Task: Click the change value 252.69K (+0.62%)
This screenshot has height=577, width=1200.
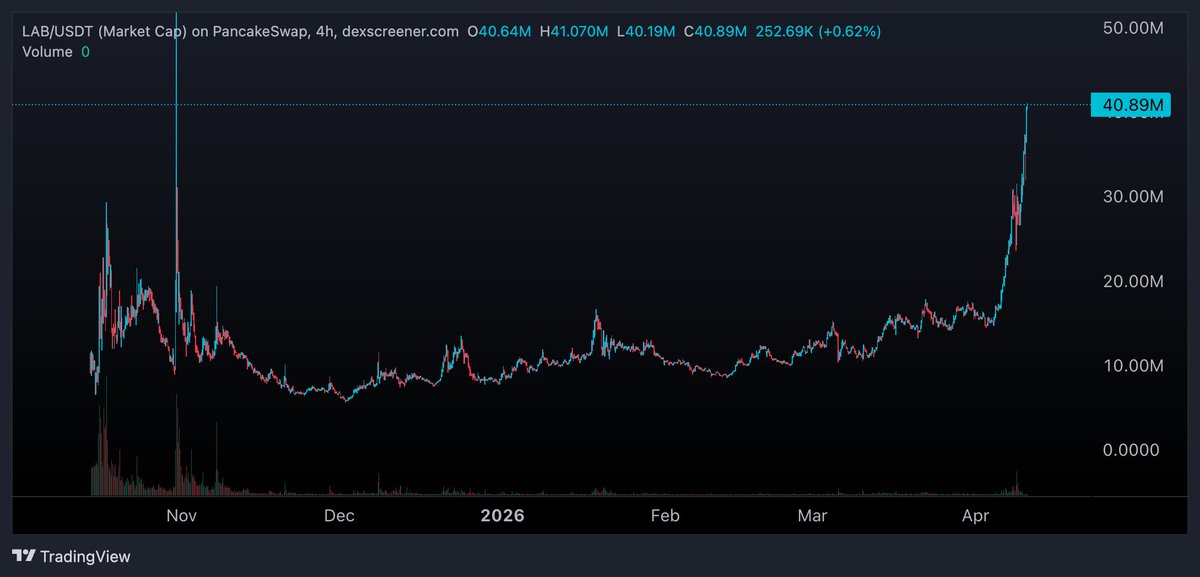Action: click(818, 32)
